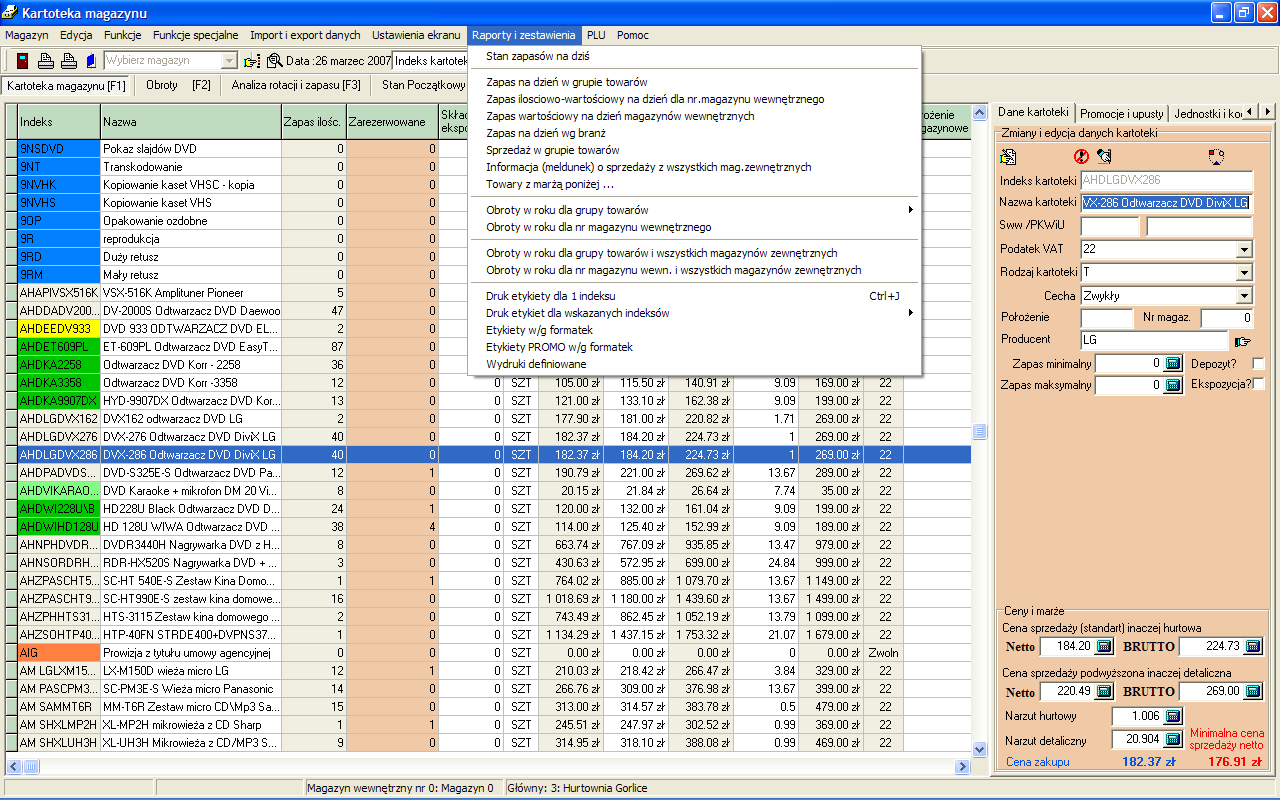Click the Nr magaz. input field
1280x800 pixels.
[x=1227, y=318]
